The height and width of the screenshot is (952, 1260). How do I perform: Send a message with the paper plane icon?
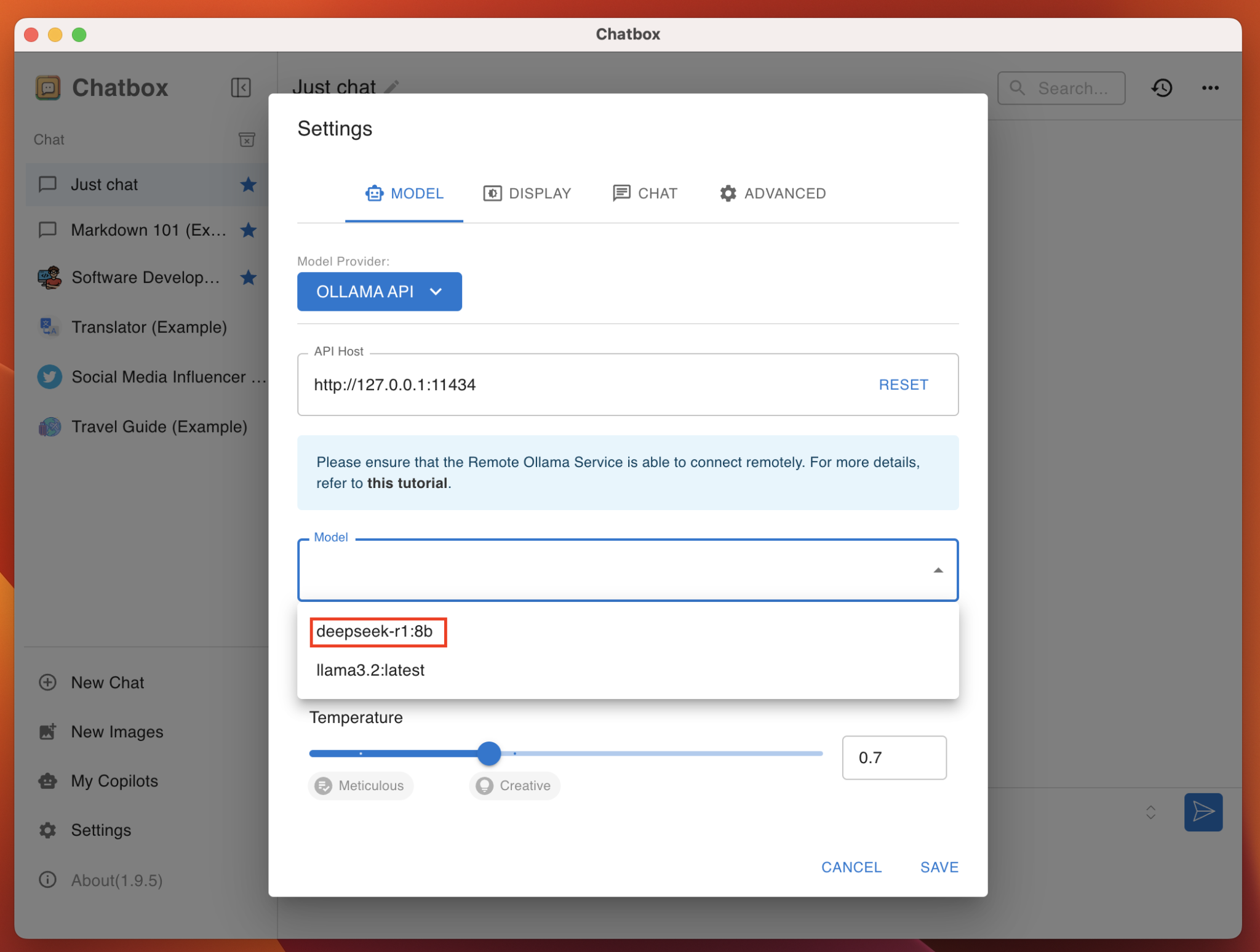[1202, 812]
